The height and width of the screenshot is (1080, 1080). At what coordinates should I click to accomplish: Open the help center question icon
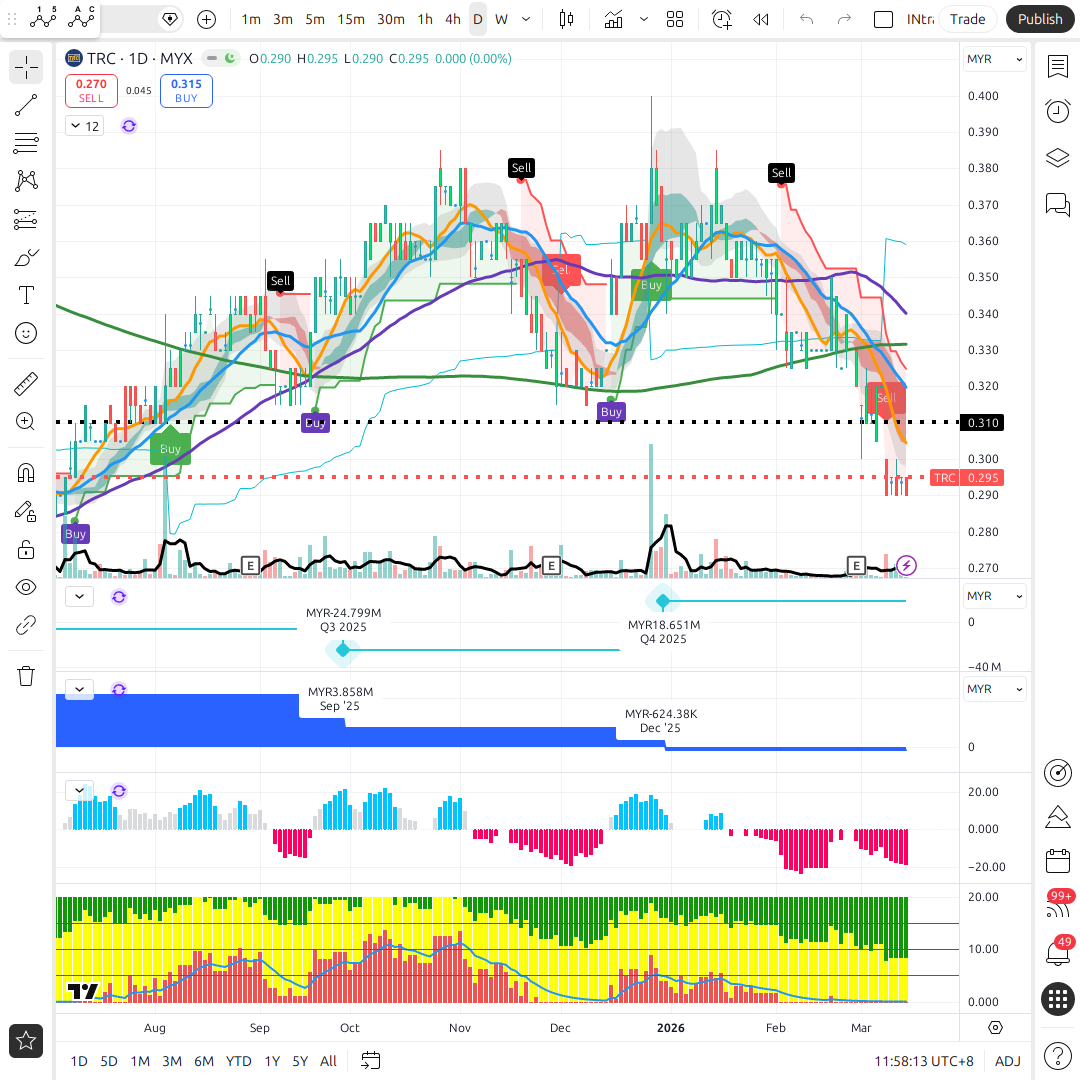1058,1055
